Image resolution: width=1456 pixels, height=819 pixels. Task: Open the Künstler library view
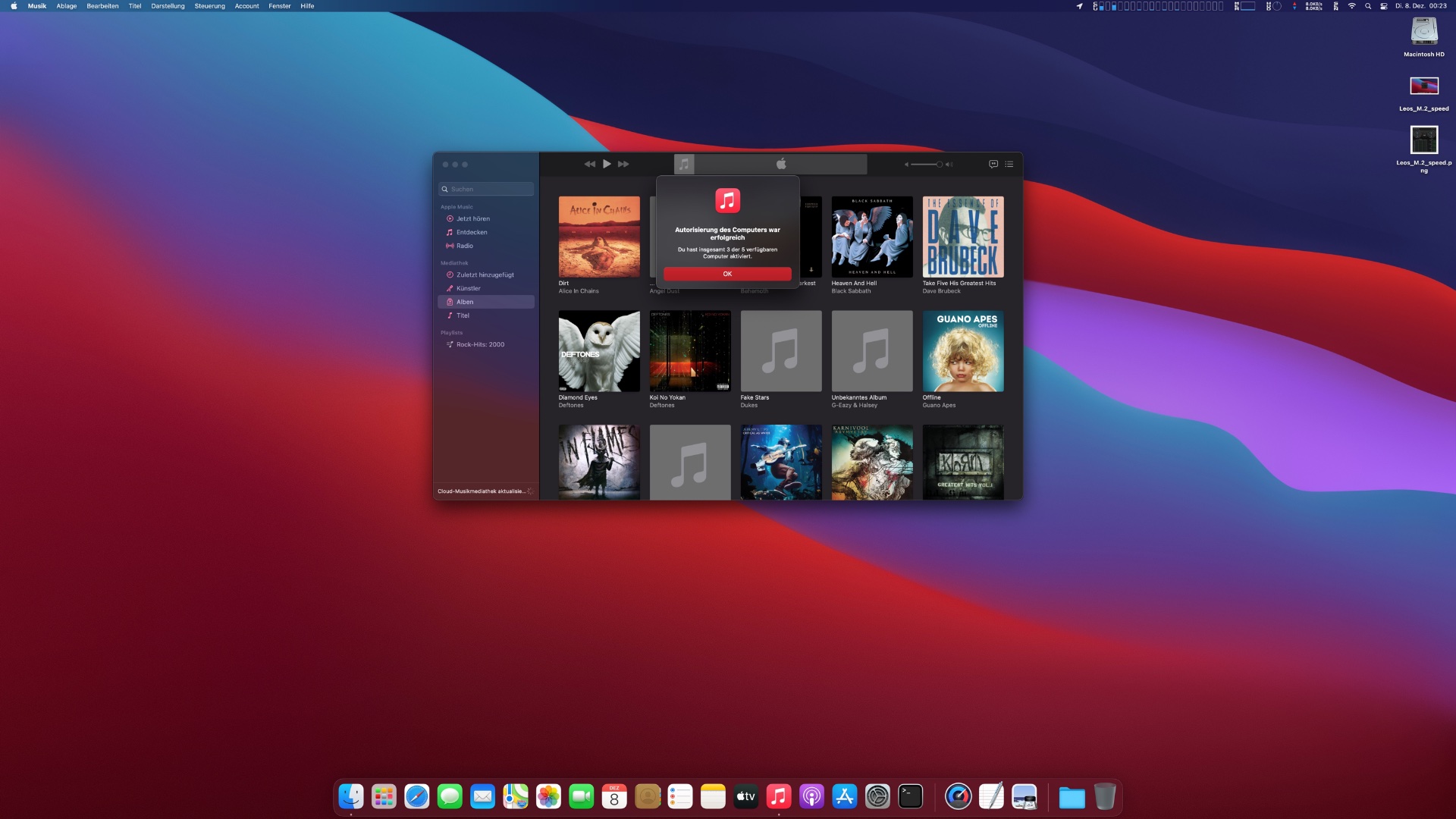(468, 288)
